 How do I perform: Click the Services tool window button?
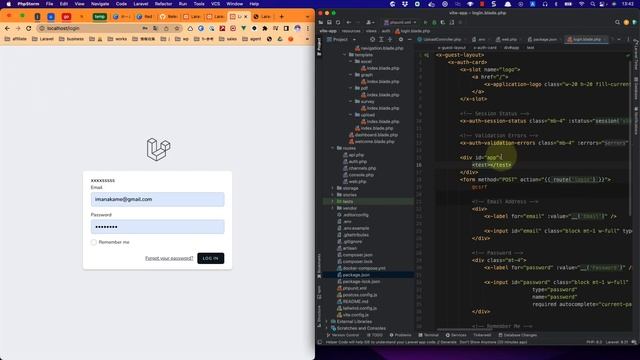(456, 335)
